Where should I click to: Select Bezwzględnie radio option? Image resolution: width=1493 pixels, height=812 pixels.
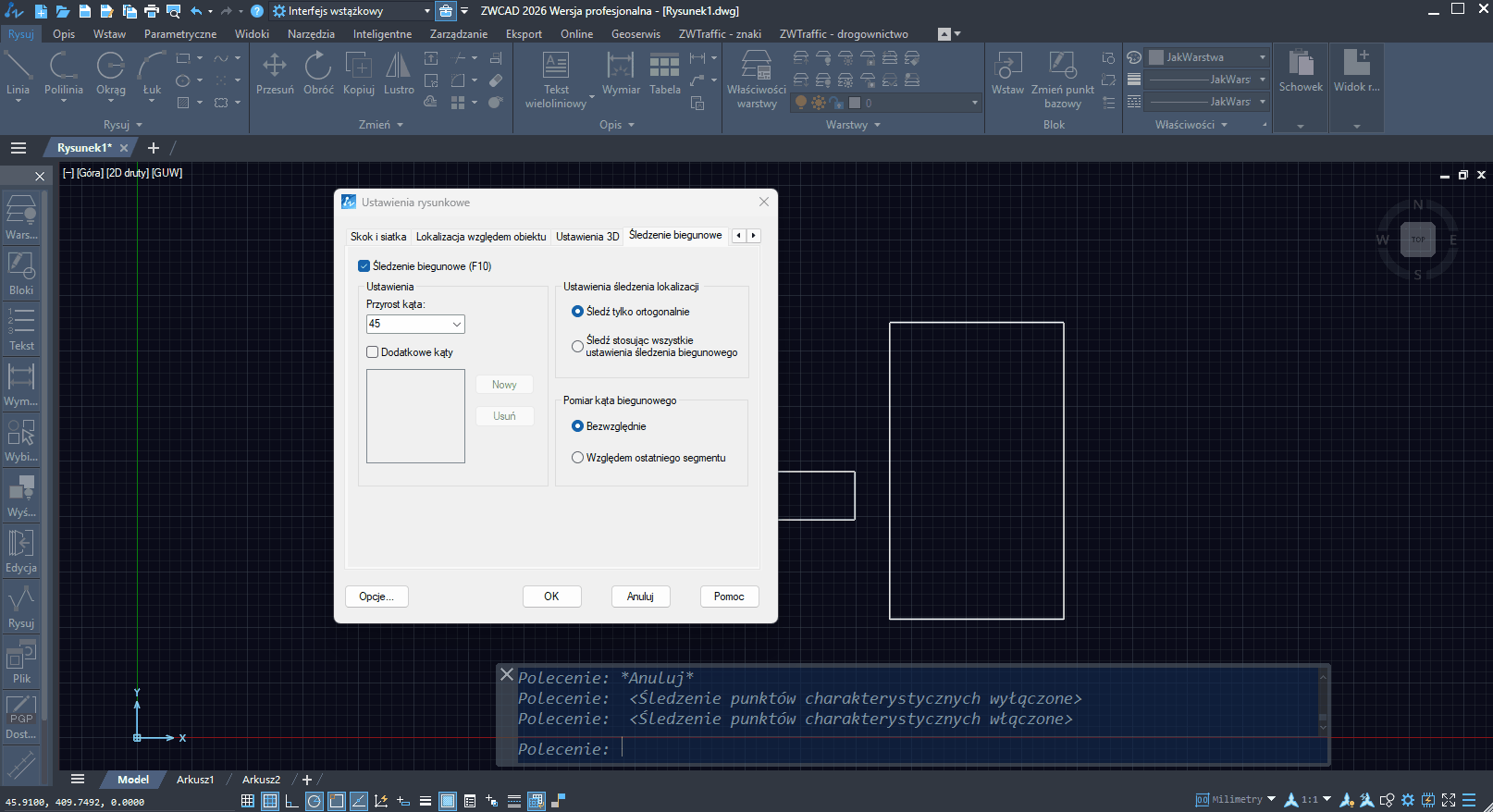pos(577,426)
